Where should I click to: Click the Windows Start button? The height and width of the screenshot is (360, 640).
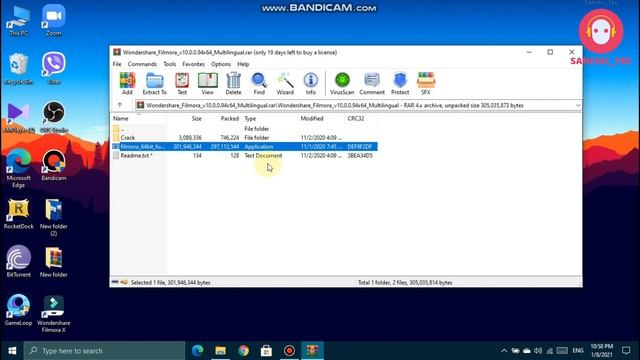tap(12, 351)
